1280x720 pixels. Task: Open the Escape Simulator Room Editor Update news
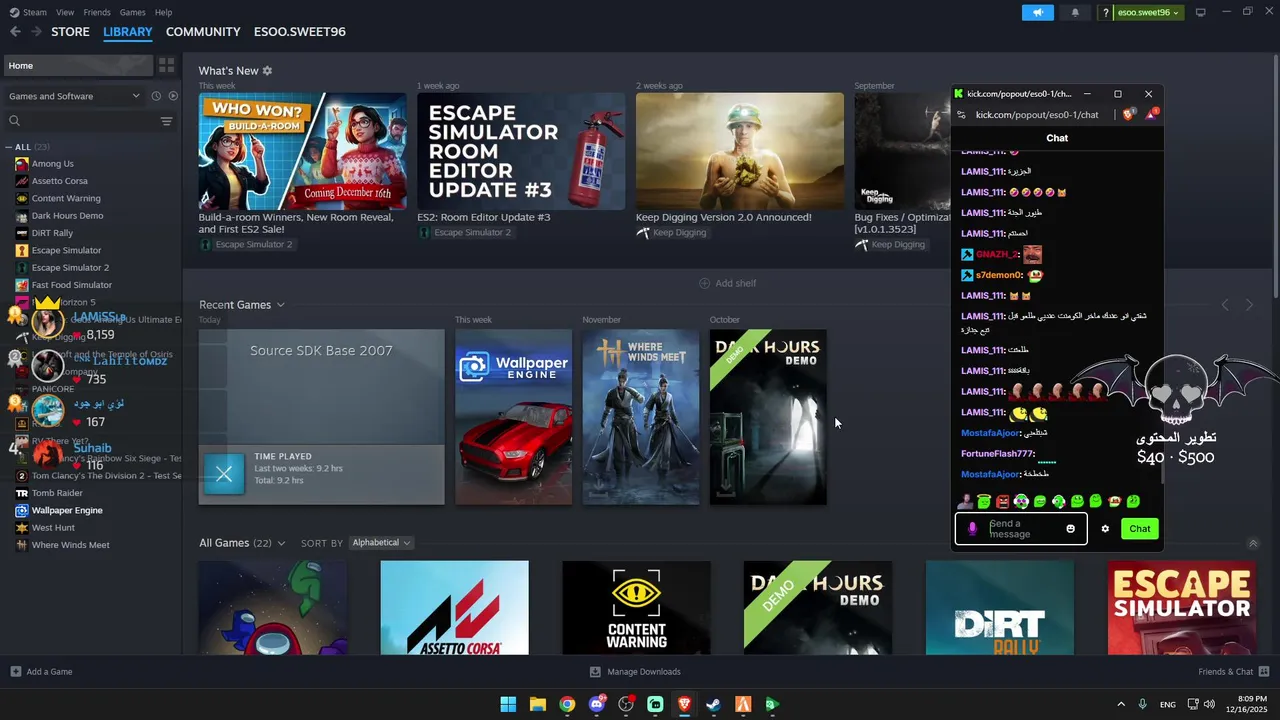521,152
